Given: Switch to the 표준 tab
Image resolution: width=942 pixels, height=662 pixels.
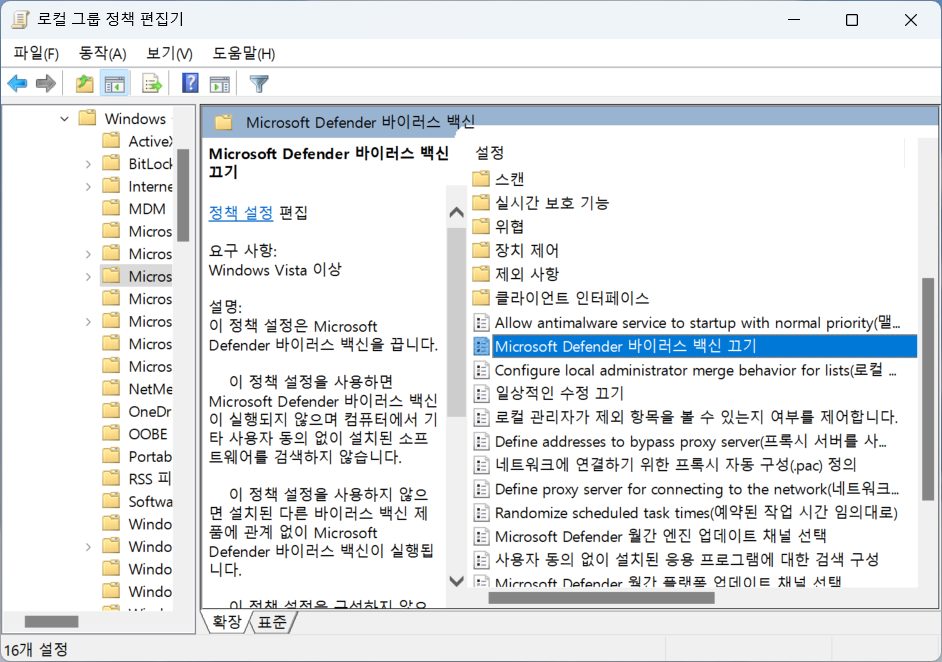Looking at the screenshot, I should [x=272, y=622].
